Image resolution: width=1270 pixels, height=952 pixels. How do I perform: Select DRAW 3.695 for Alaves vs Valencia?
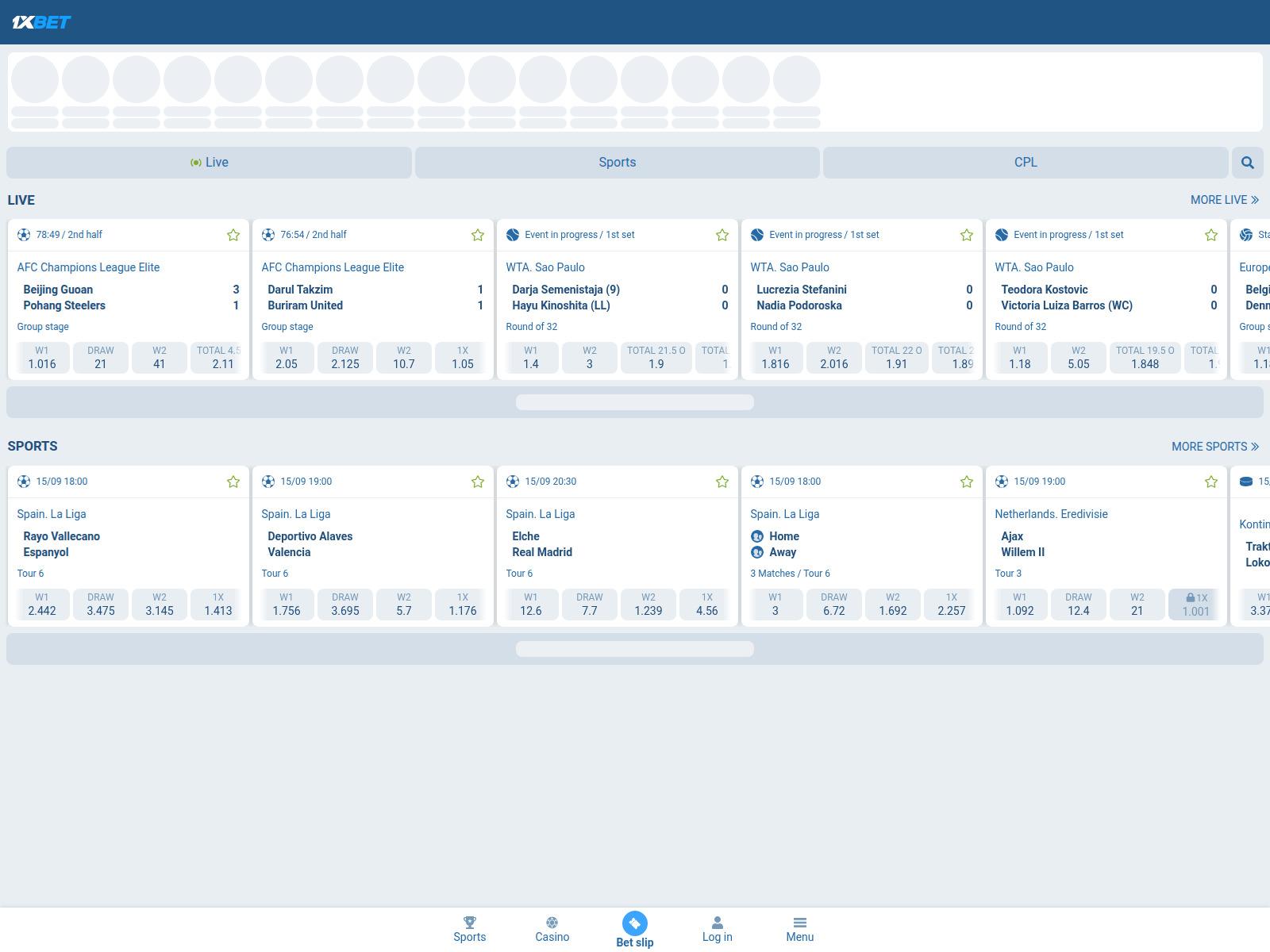pyautogui.click(x=345, y=605)
